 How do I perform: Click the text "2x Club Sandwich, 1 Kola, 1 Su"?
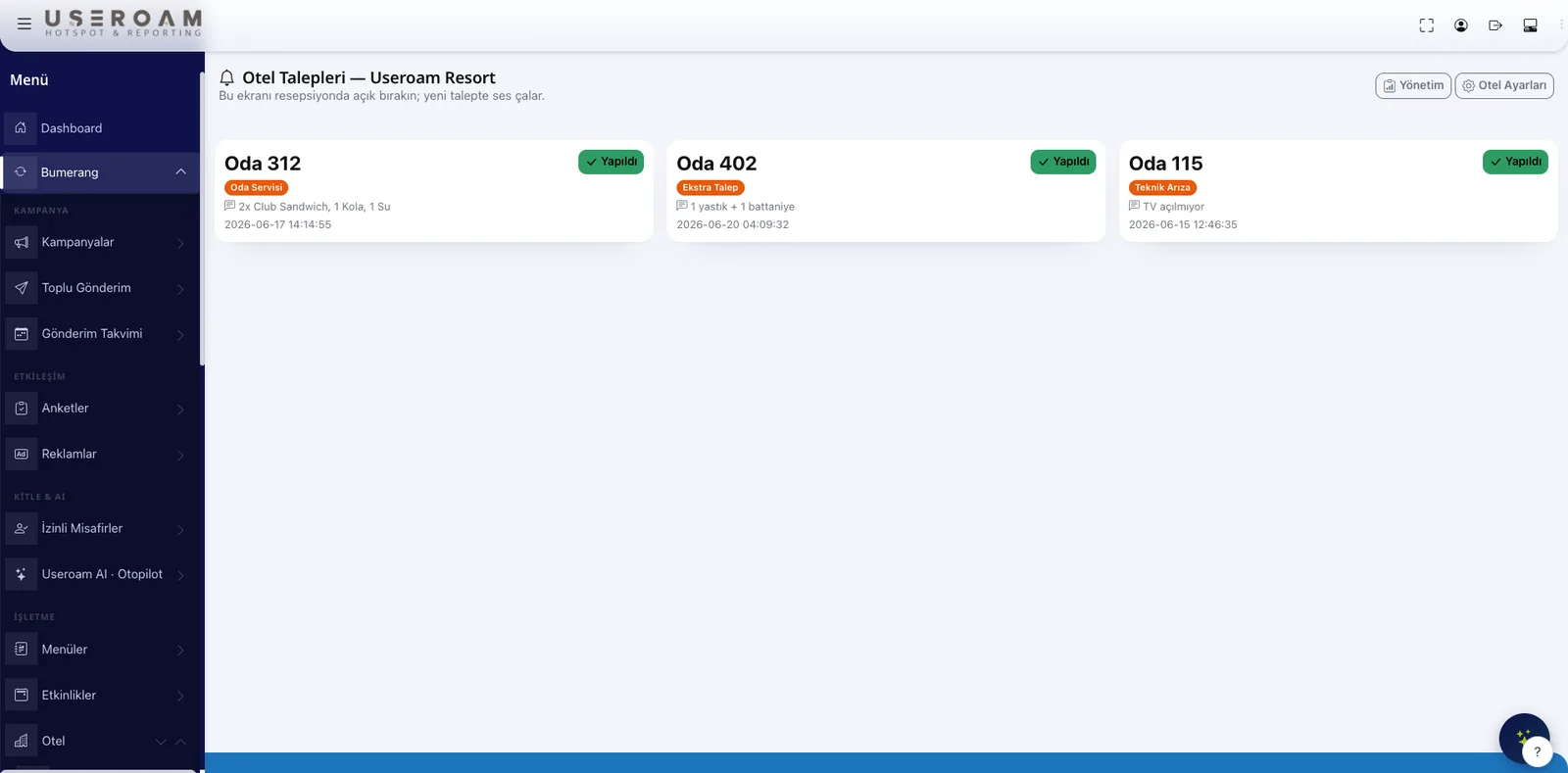point(315,207)
